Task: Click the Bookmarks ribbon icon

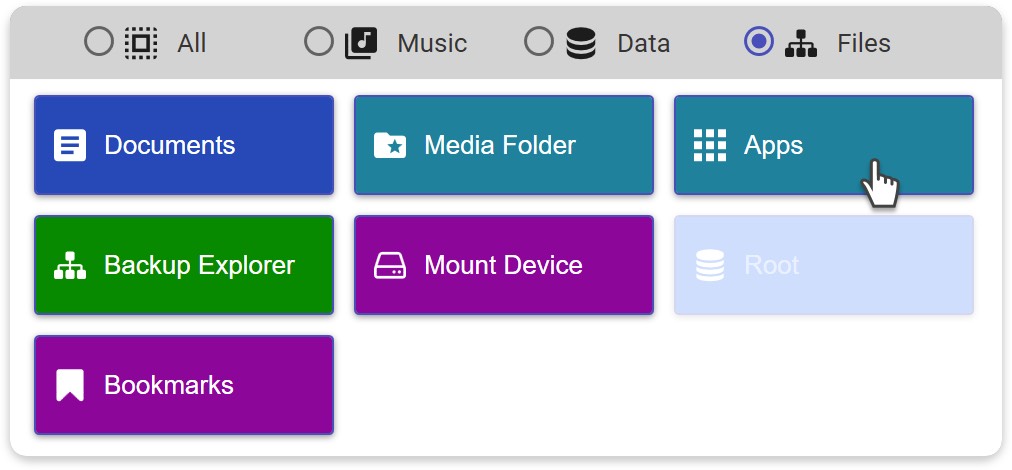Action: (70, 385)
